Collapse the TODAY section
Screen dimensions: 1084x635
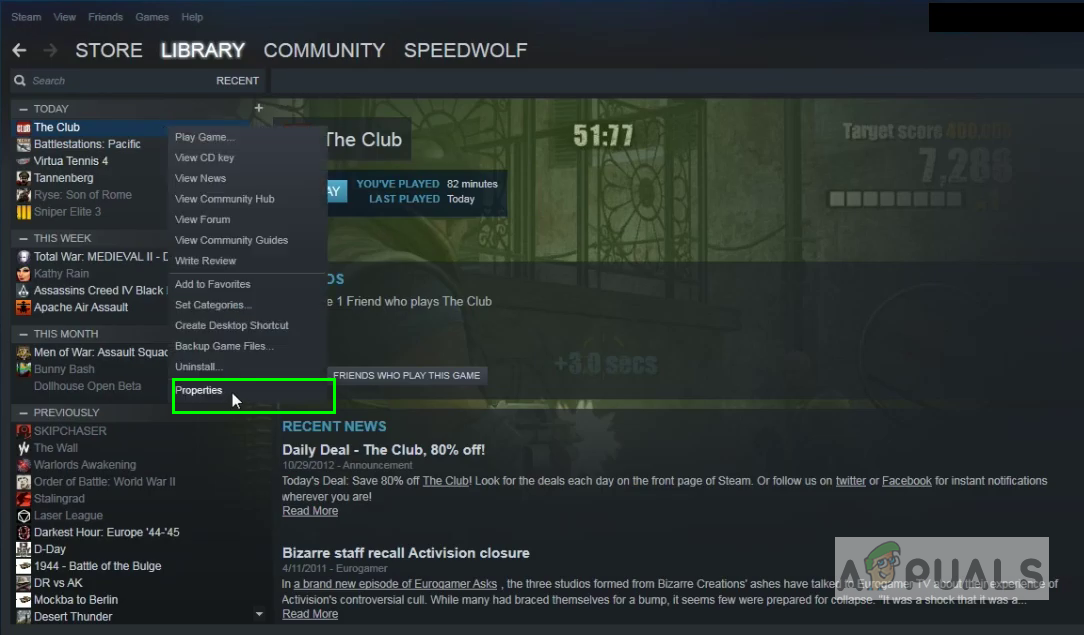coord(24,109)
